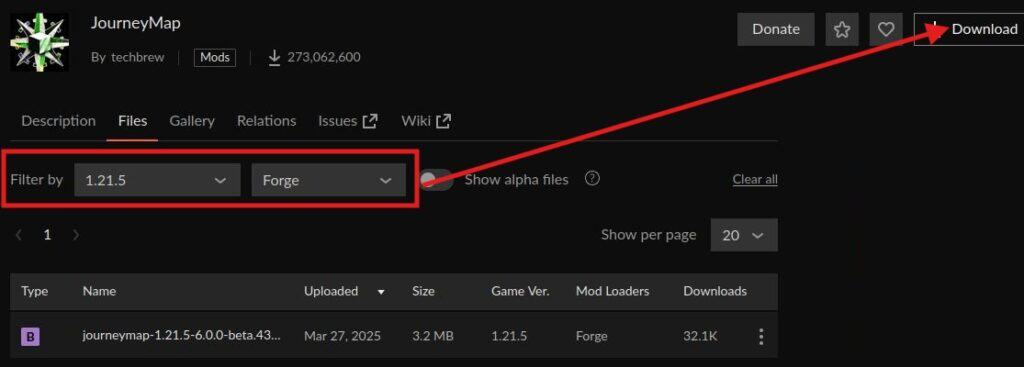Click the 3.2 MB size cell
The image size is (1024, 367).
[433, 336]
